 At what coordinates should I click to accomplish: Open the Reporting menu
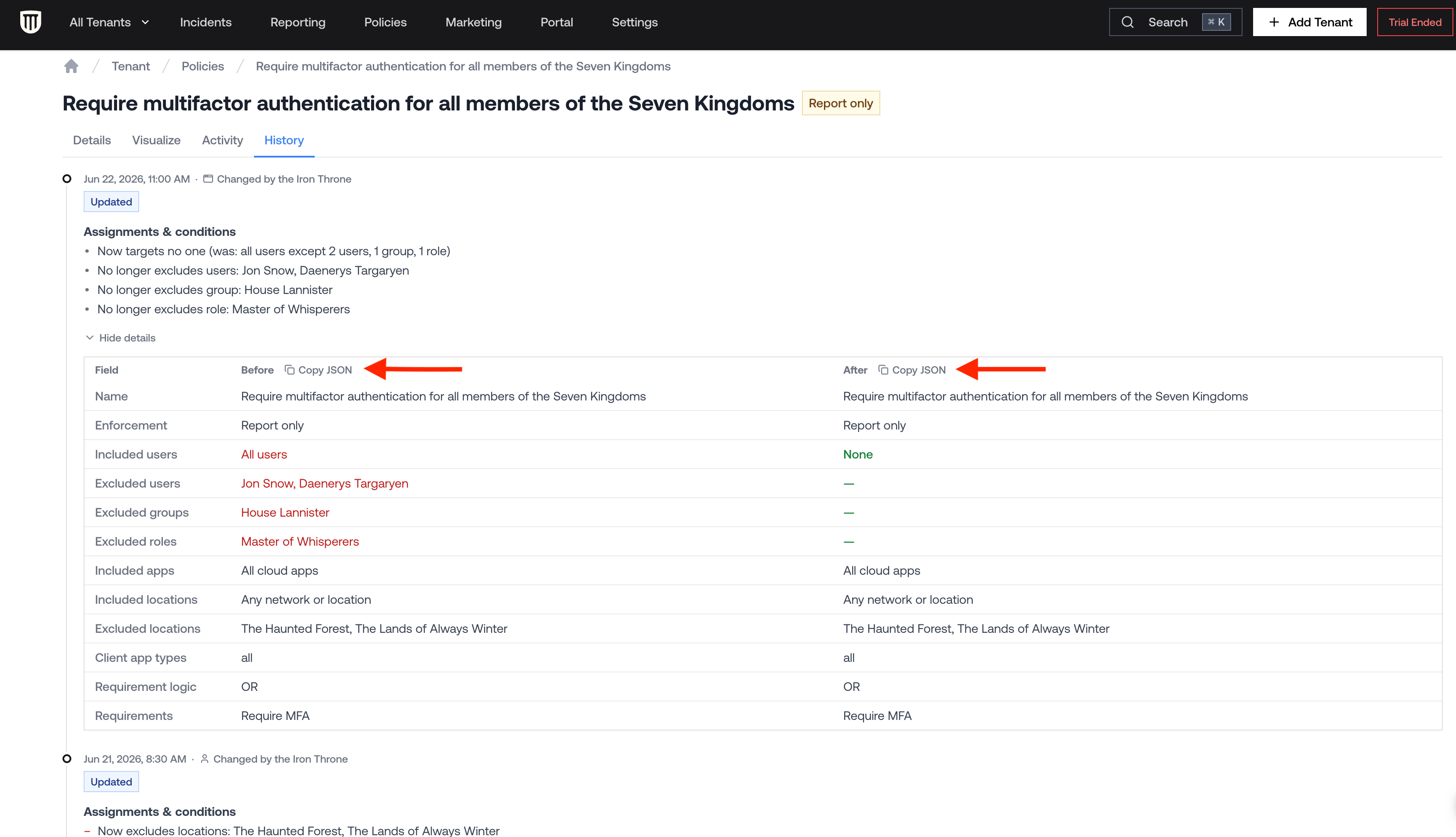point(297,22)
